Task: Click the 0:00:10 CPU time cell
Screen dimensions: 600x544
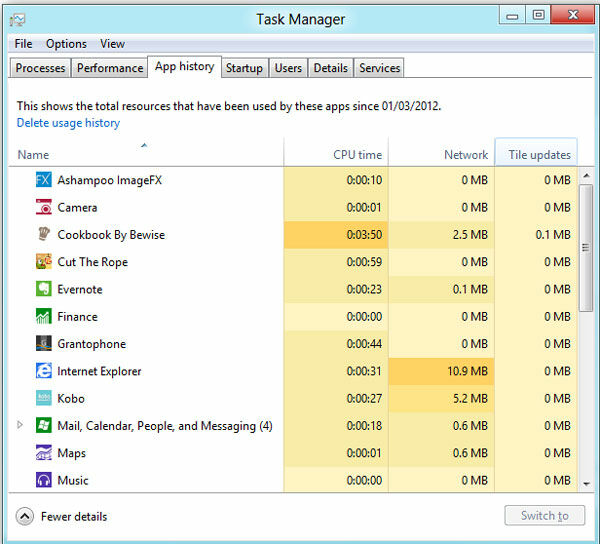Action: (x=336, y=179)
